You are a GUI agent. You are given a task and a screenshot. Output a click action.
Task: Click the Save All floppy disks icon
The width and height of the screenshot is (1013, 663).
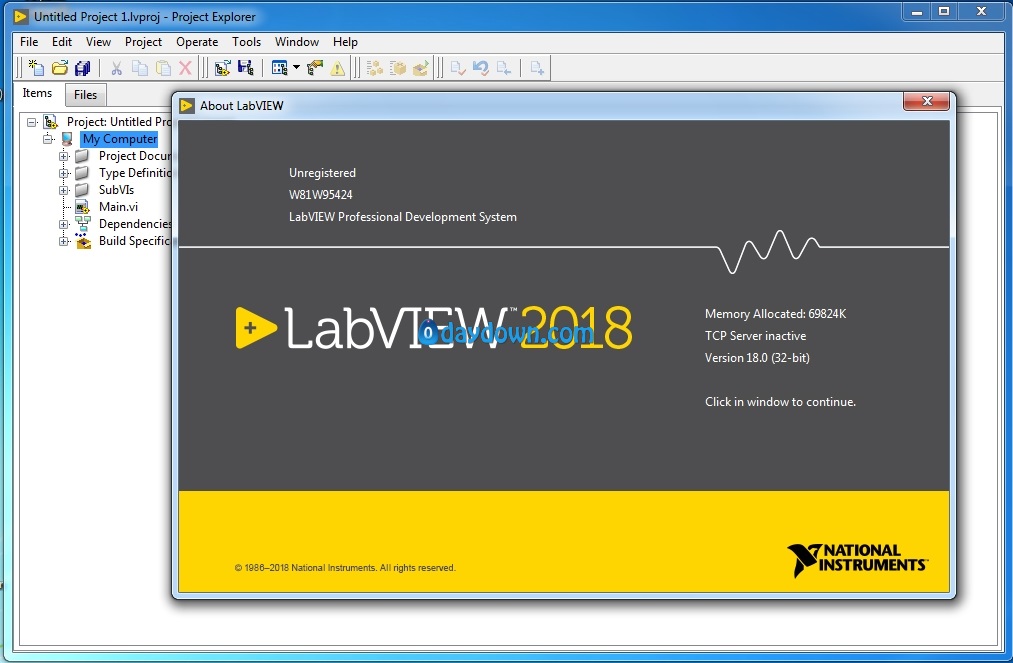tap(83, 68)
